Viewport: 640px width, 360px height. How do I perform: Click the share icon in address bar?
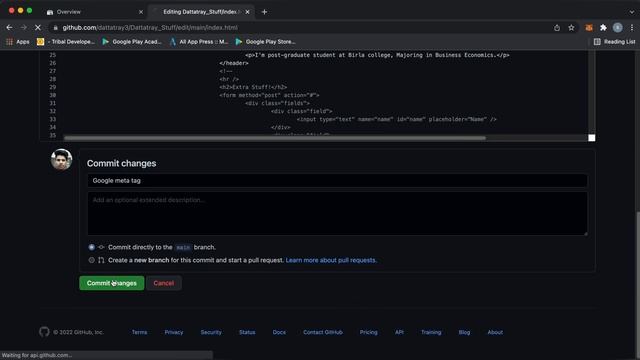pos(557,28)
